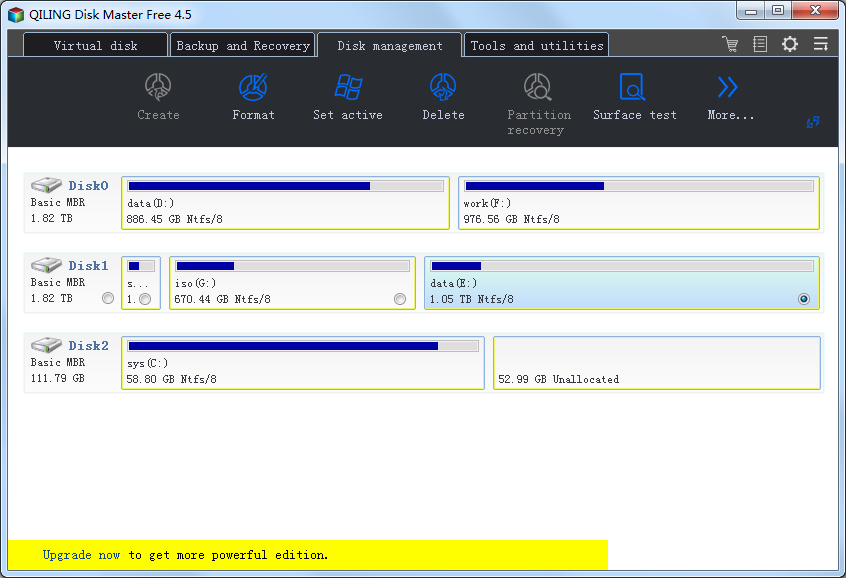Click the data(D:) partition label

coord(151,203)
